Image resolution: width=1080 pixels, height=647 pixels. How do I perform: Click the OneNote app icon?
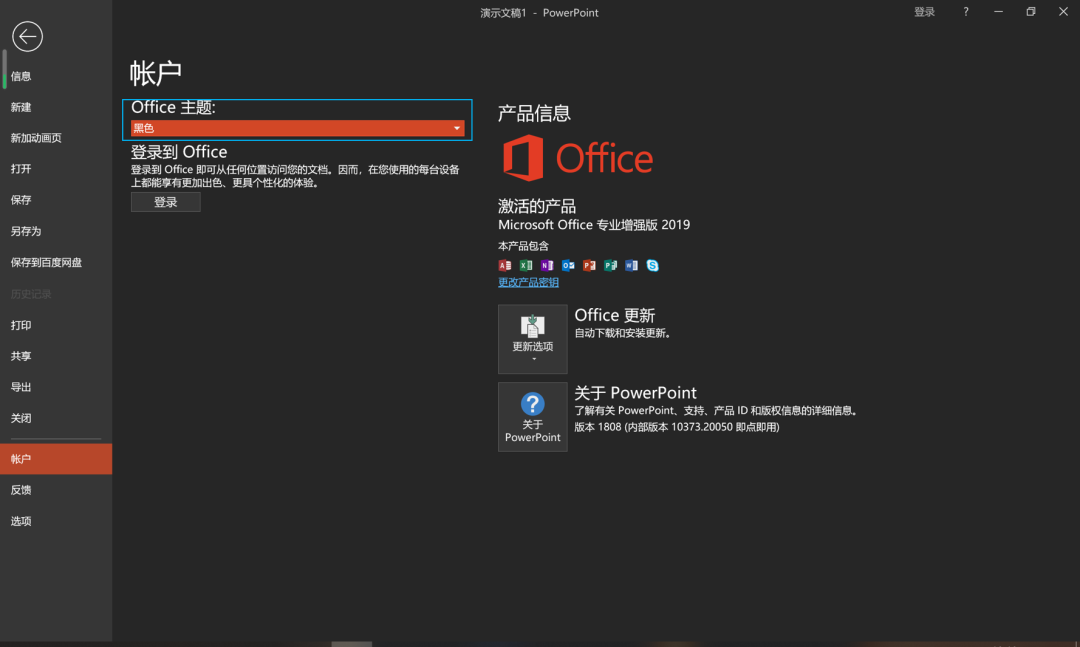547,265
